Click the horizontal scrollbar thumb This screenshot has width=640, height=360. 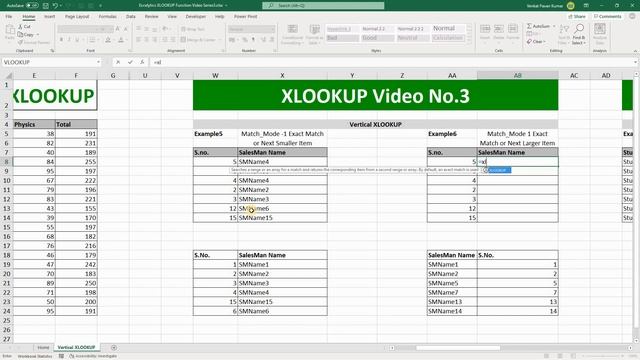(x=458, y=348)
